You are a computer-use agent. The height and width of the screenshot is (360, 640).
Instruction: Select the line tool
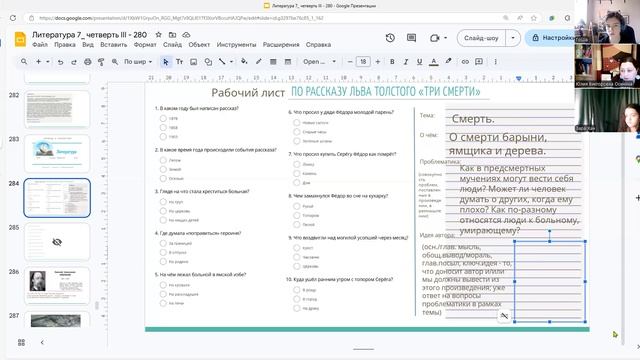click(x=222, y=62)
